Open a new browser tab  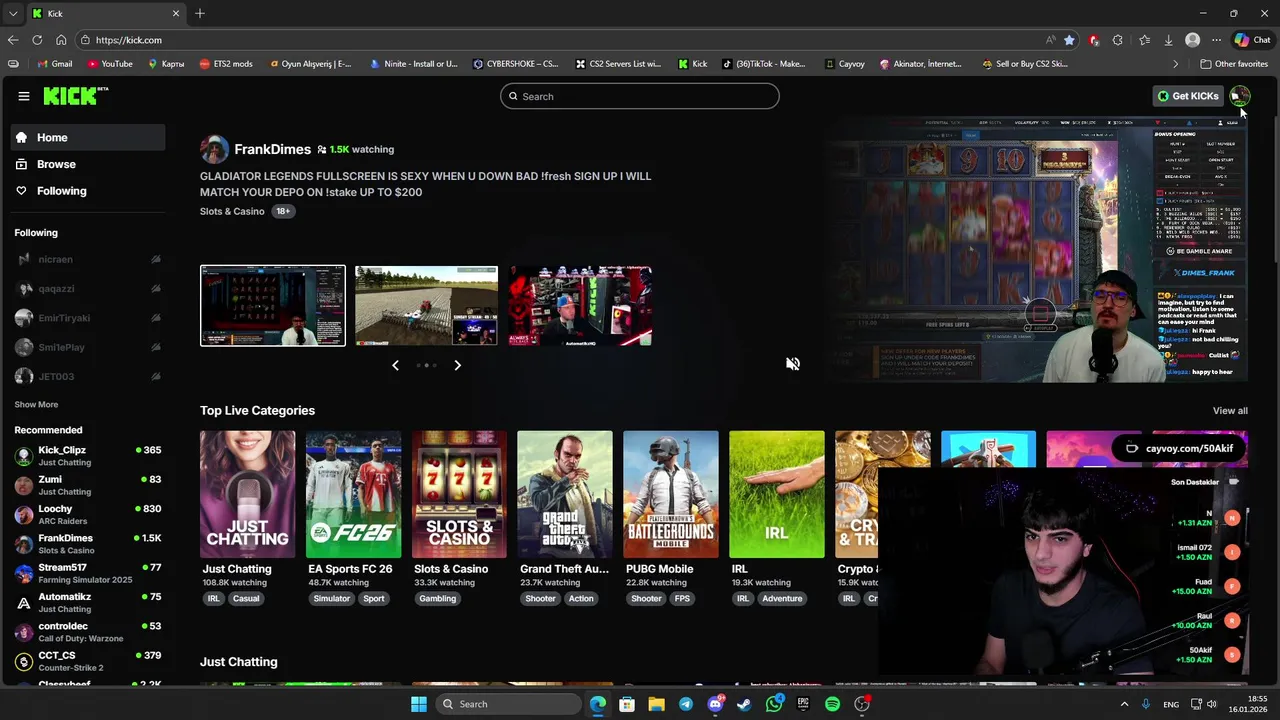[200, 13]
